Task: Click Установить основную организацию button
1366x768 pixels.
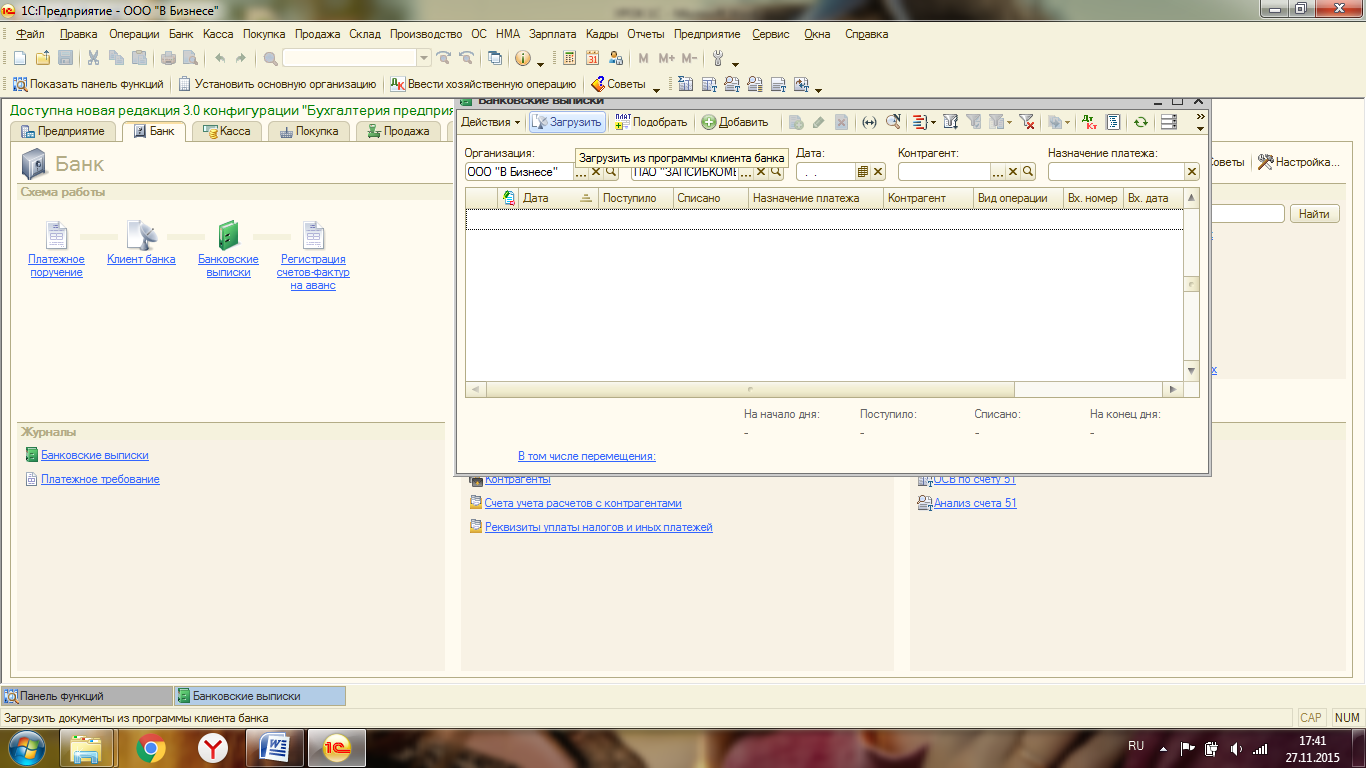Action: pyautogui.click(x=277, y=85)
